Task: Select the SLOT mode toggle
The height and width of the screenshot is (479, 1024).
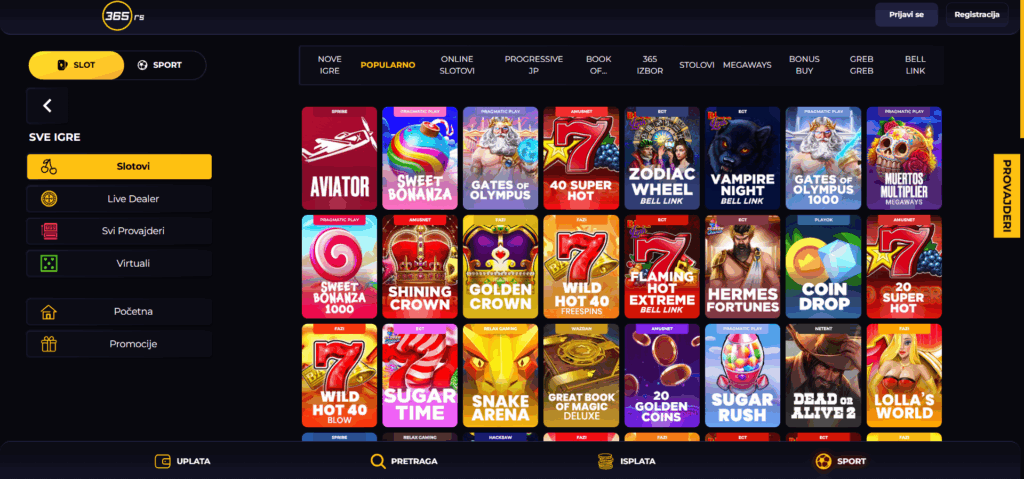Action: (76, 65)
